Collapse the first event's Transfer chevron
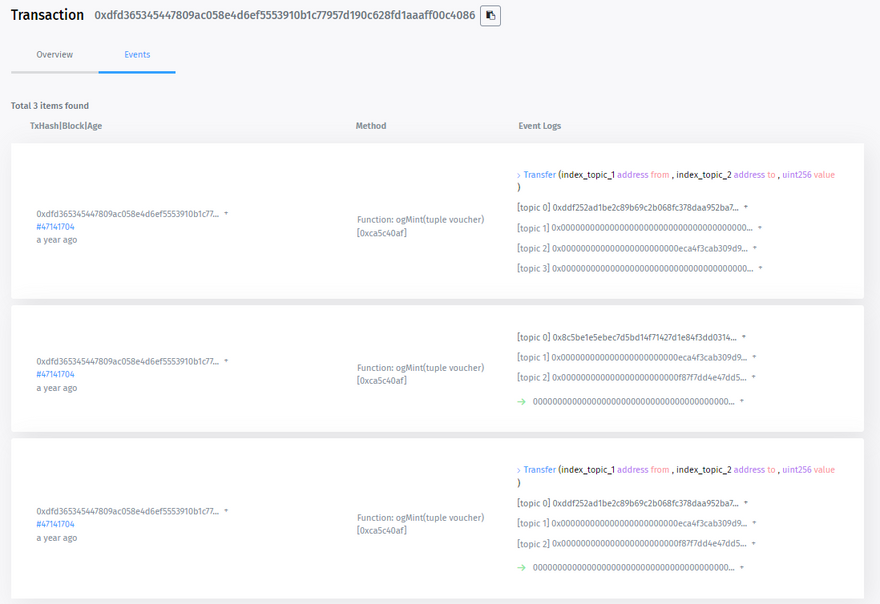Image resolution: width=880 pixels, height=604 pixels. click(x=518, y=175)
